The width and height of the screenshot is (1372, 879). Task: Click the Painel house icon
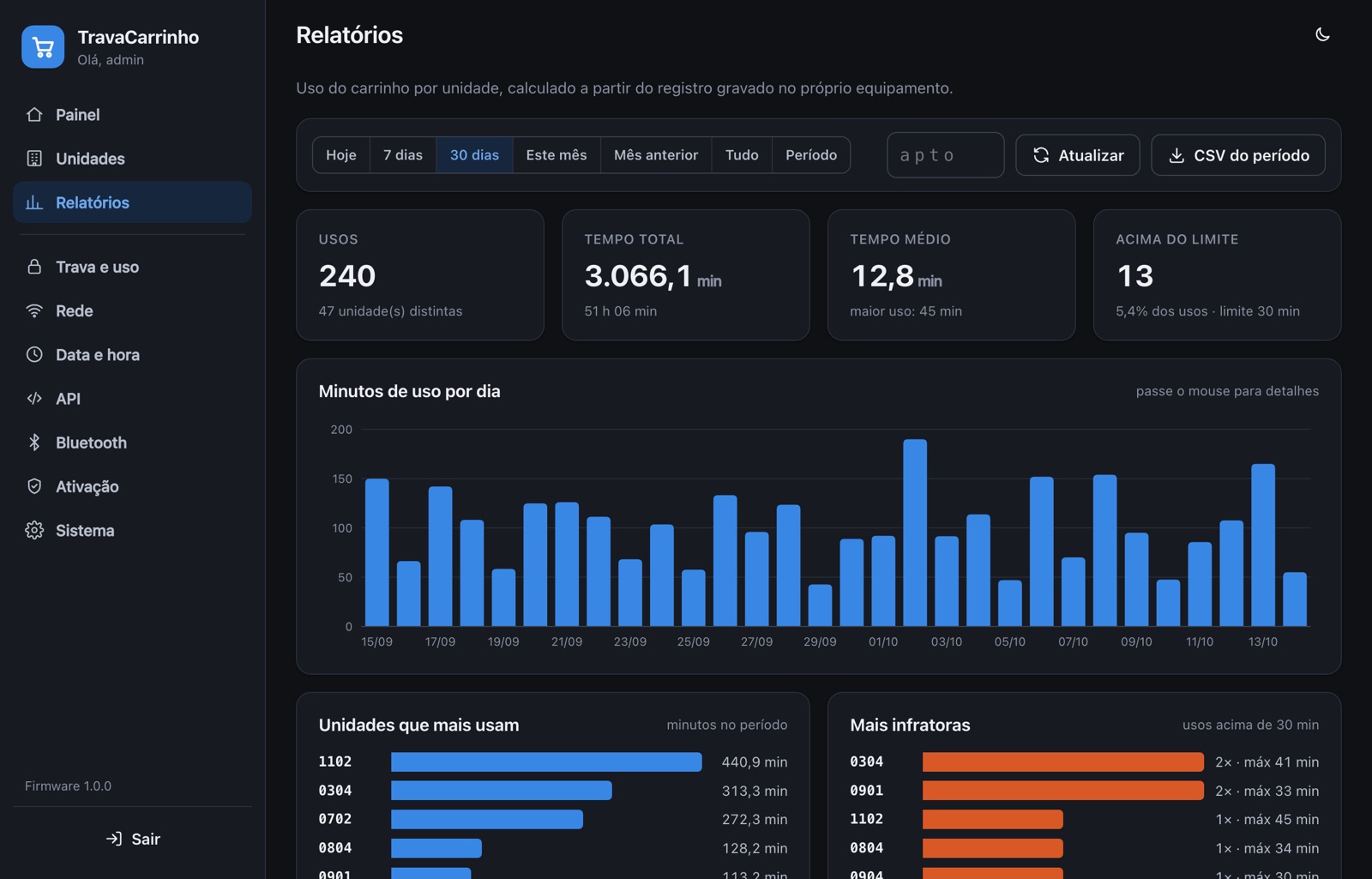34,114
